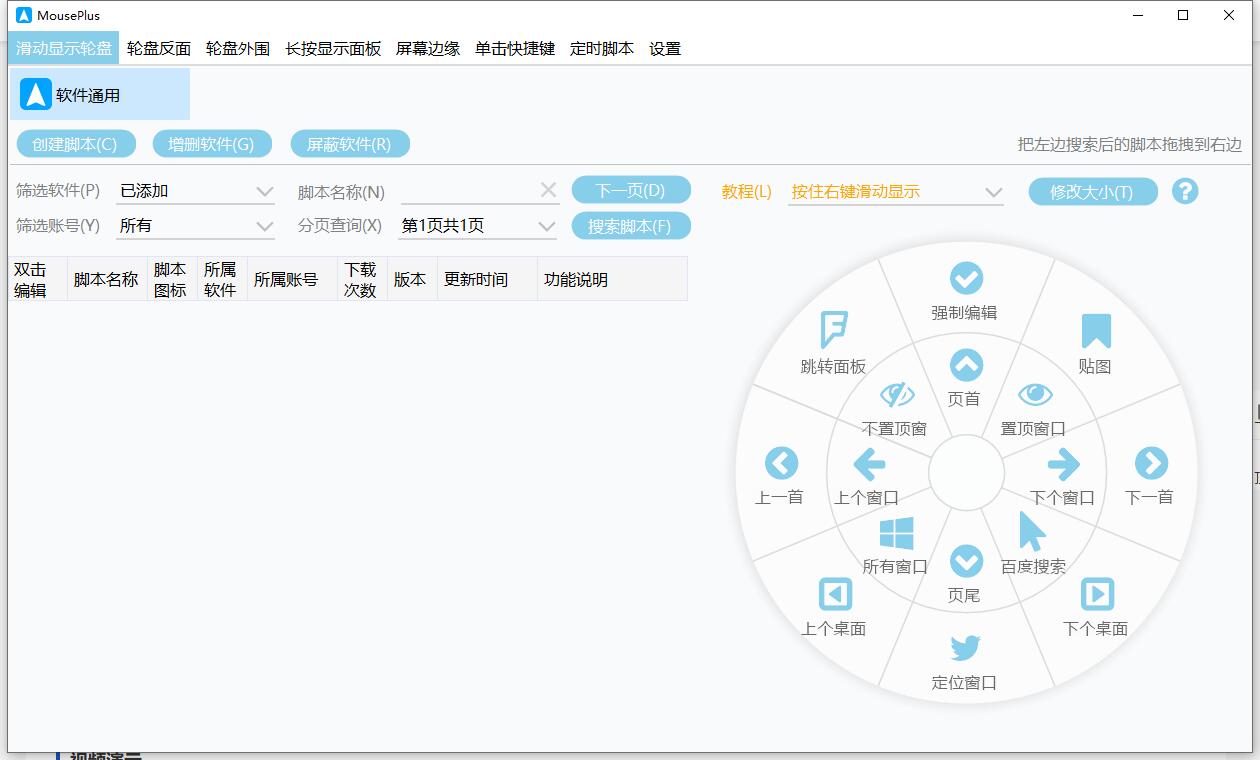Open the 屏幕边缘 tab
1260x760 pixels.
[x=430, y=47]
